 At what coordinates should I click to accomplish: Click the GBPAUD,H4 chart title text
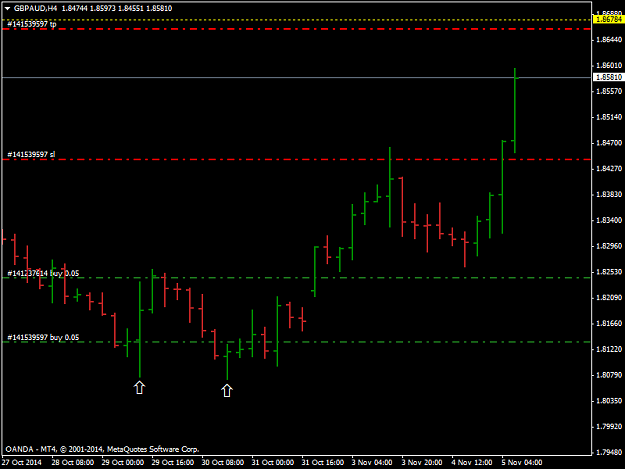click(35, 8)
